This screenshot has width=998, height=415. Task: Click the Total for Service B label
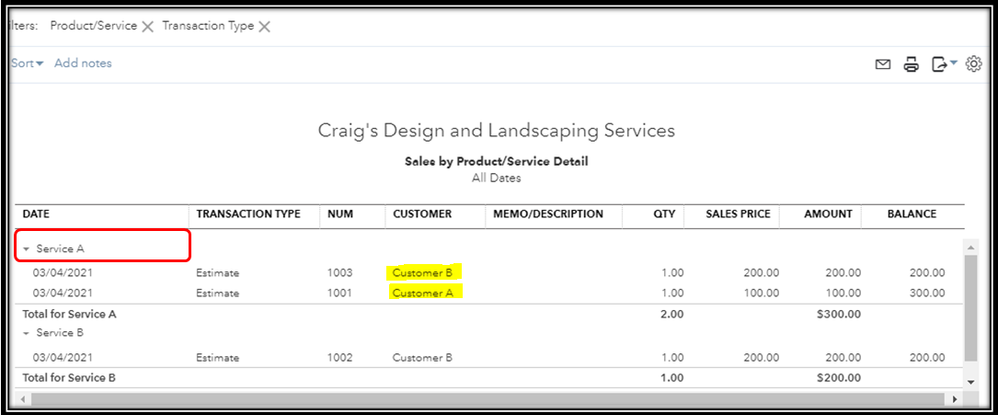pos(69,378)
